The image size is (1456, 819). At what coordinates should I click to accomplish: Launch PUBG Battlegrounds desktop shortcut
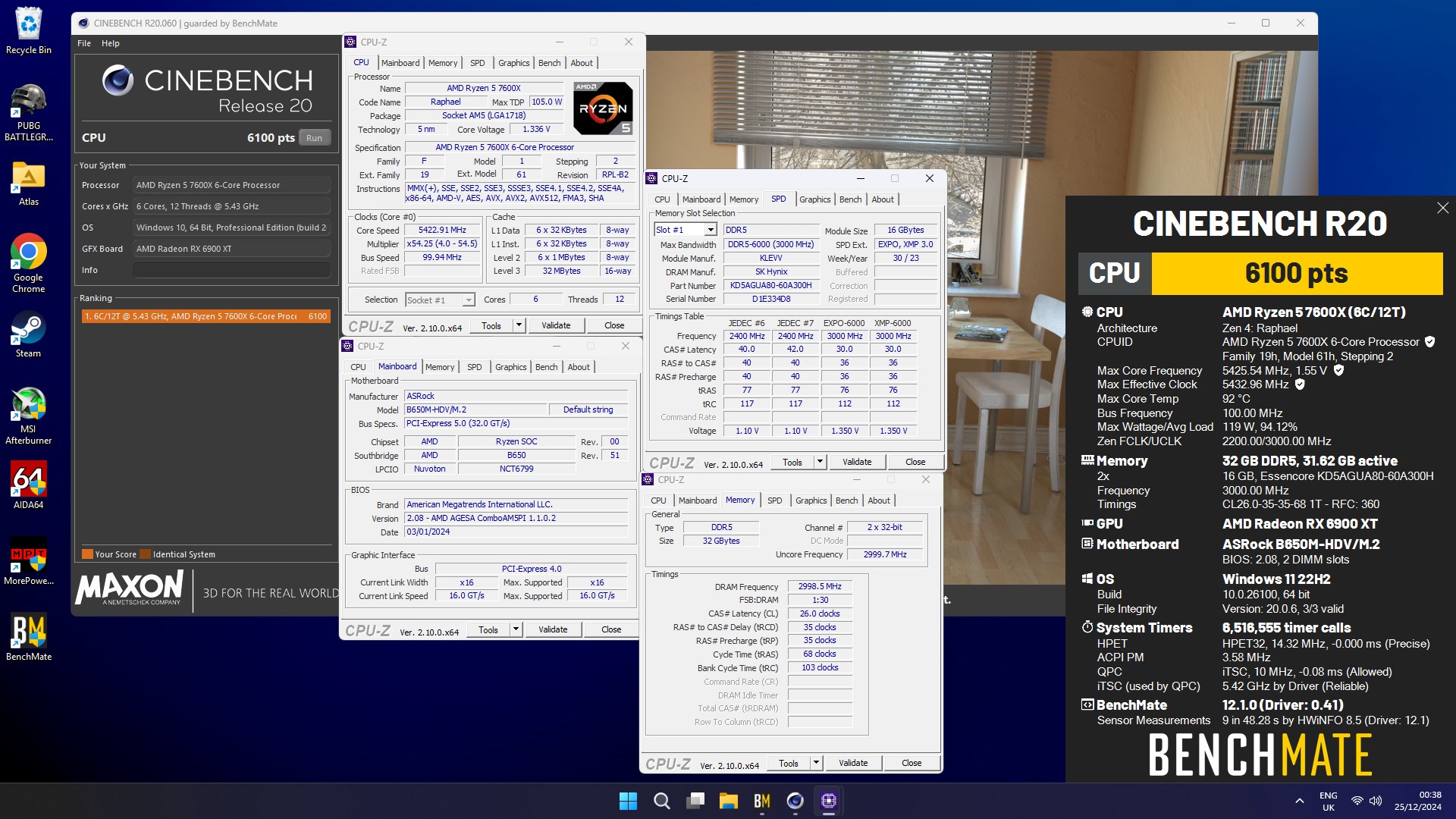tap(29, 112)
